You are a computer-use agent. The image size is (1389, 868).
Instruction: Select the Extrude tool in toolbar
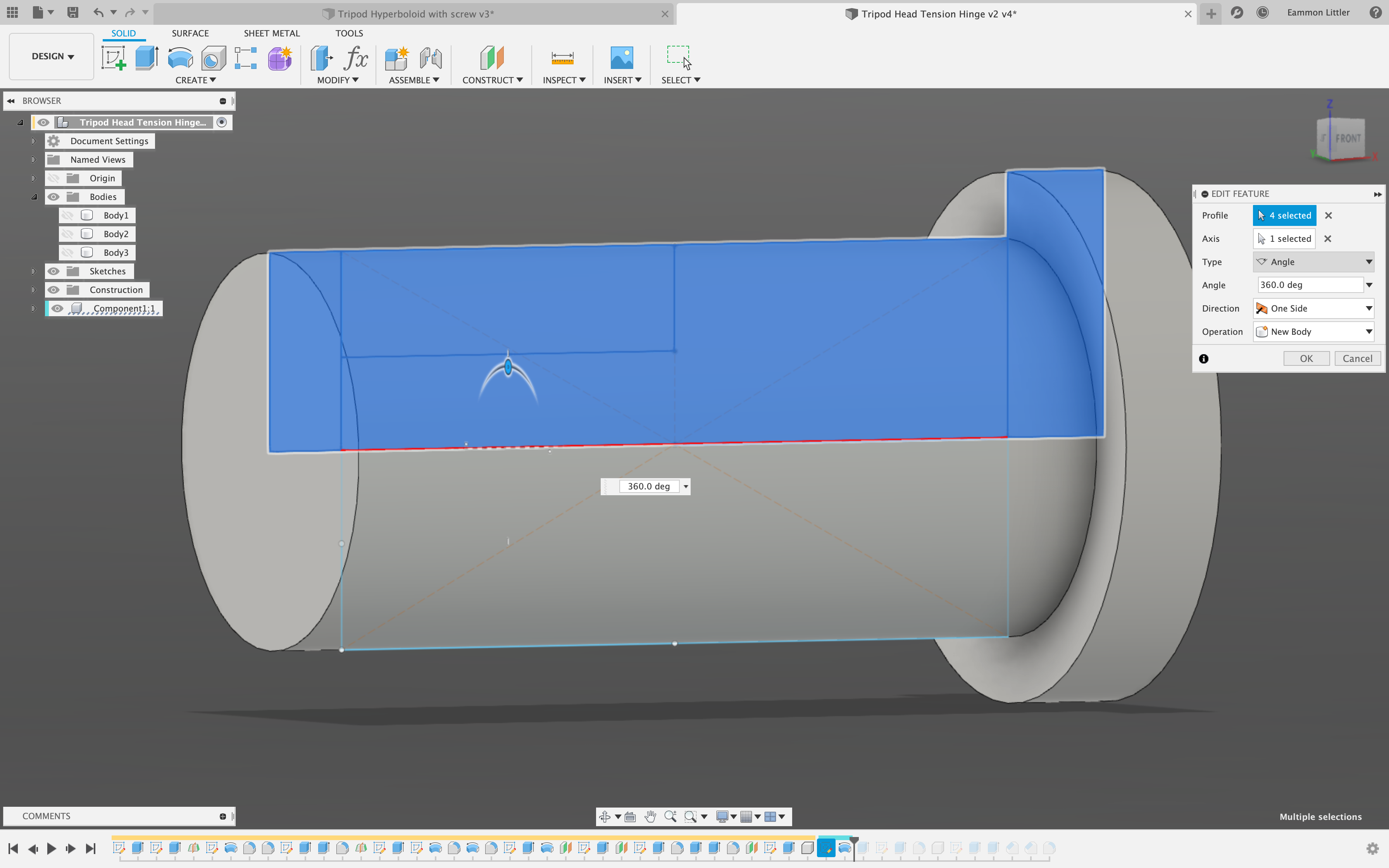tap(146, 58)
